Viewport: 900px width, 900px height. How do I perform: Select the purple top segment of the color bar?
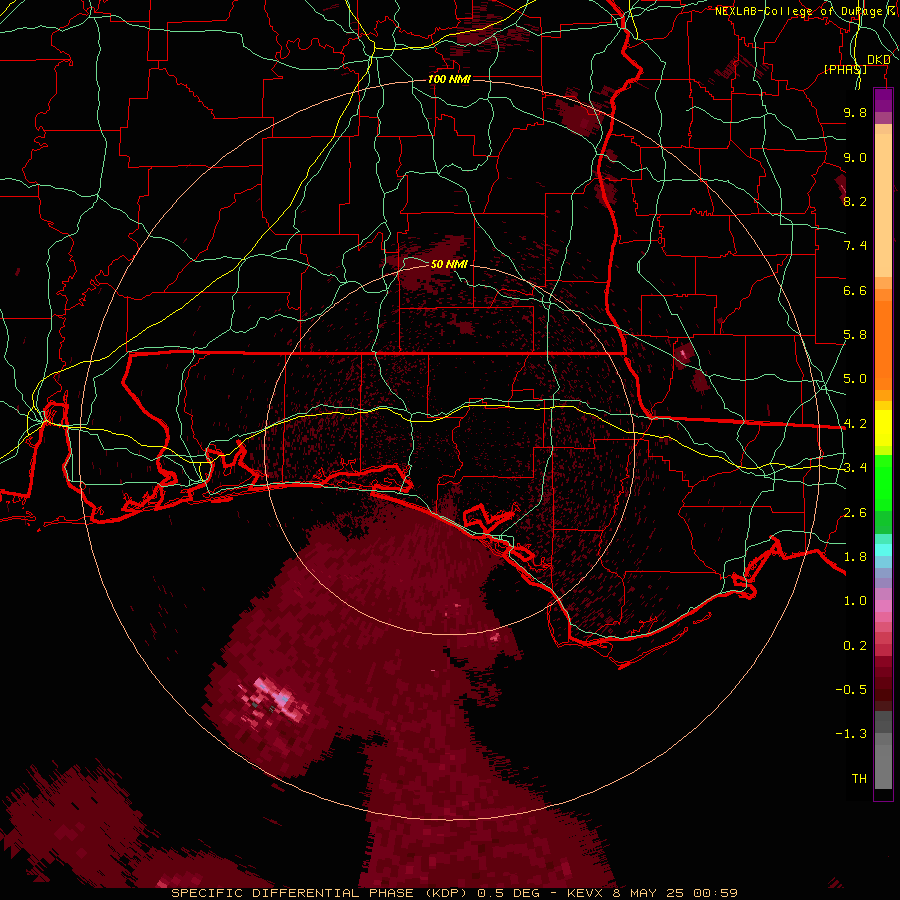coord(883,100)
